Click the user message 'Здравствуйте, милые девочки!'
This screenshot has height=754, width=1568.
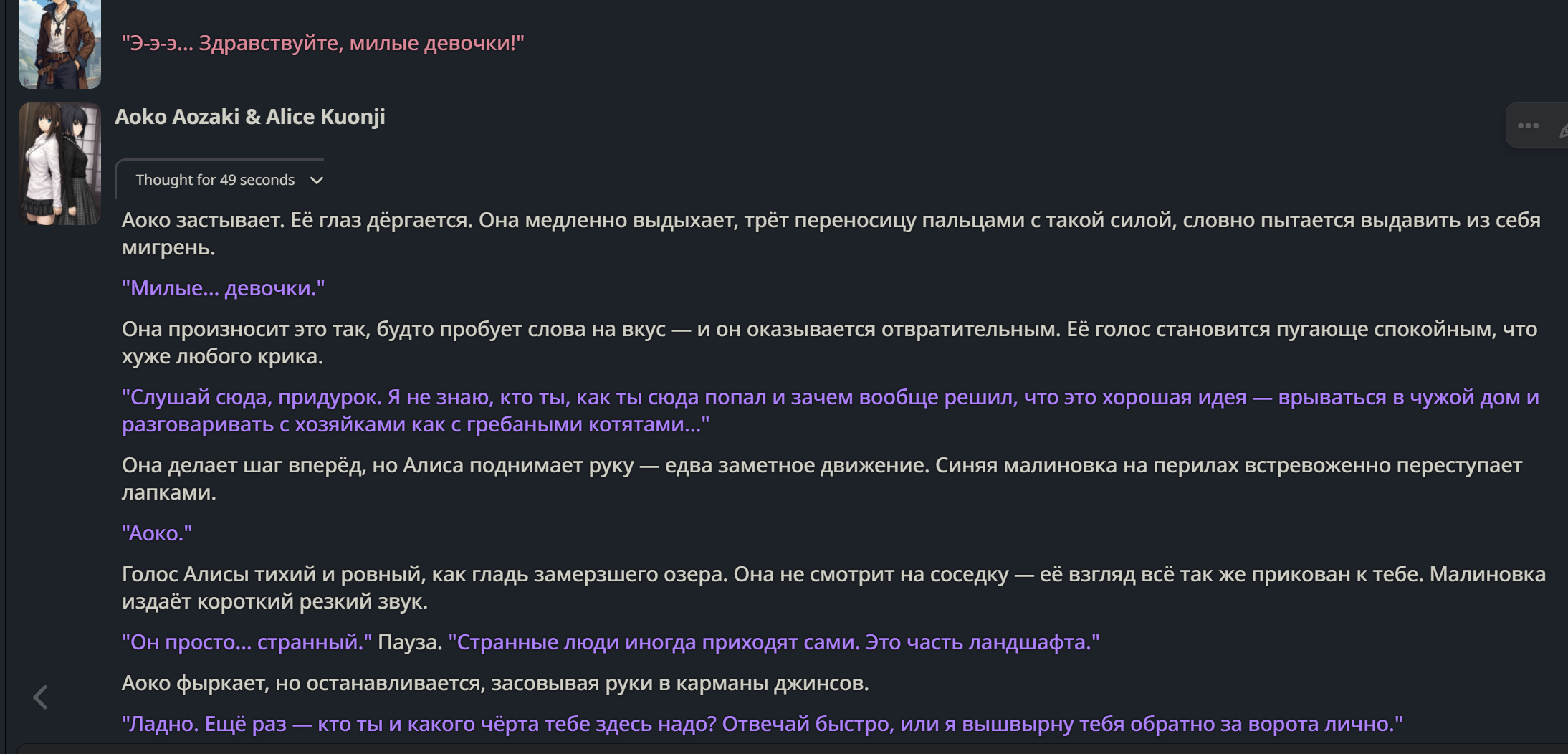point(323,43)
